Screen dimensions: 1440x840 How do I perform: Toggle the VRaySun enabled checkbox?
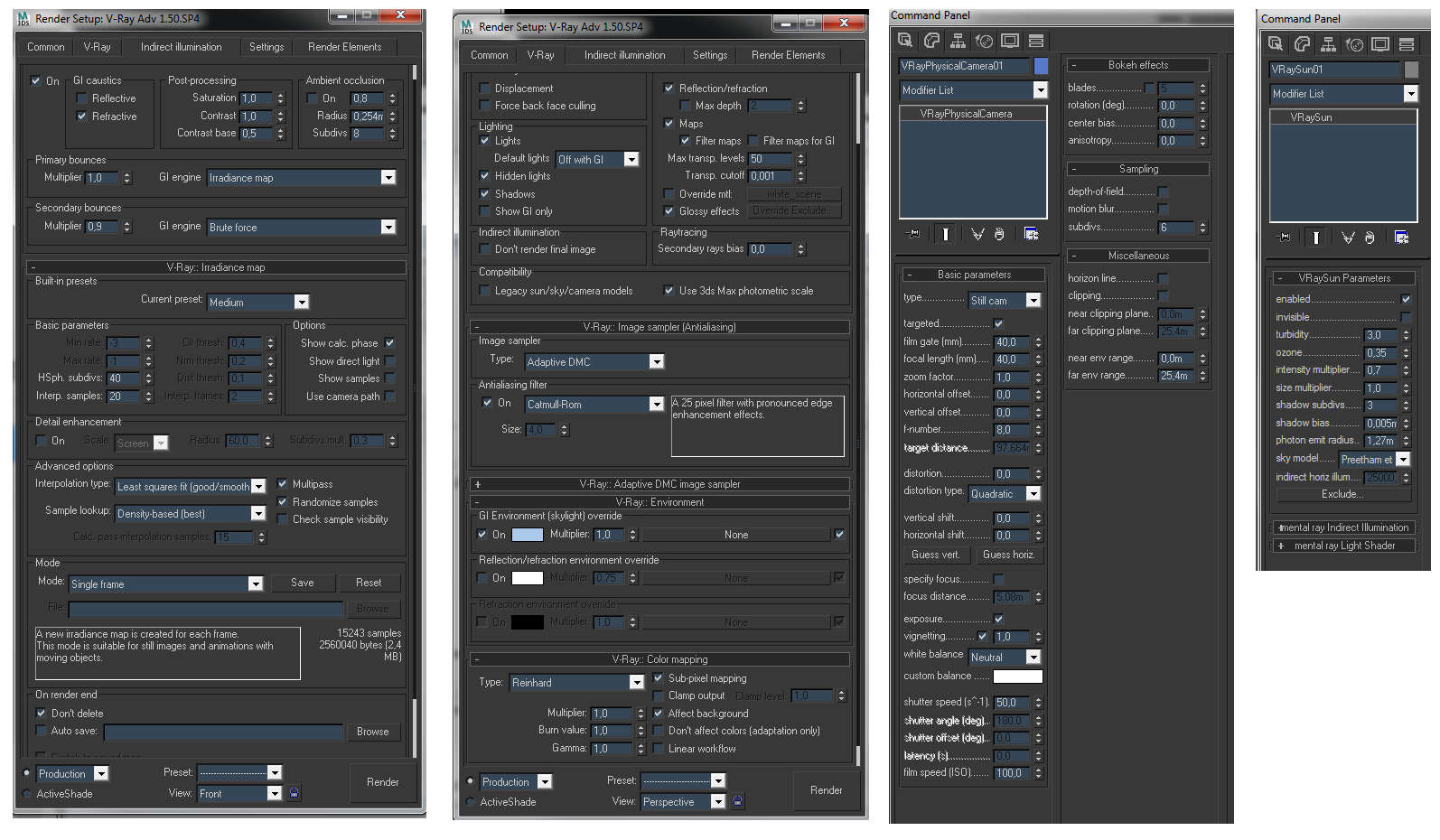tap(1406, 299)
